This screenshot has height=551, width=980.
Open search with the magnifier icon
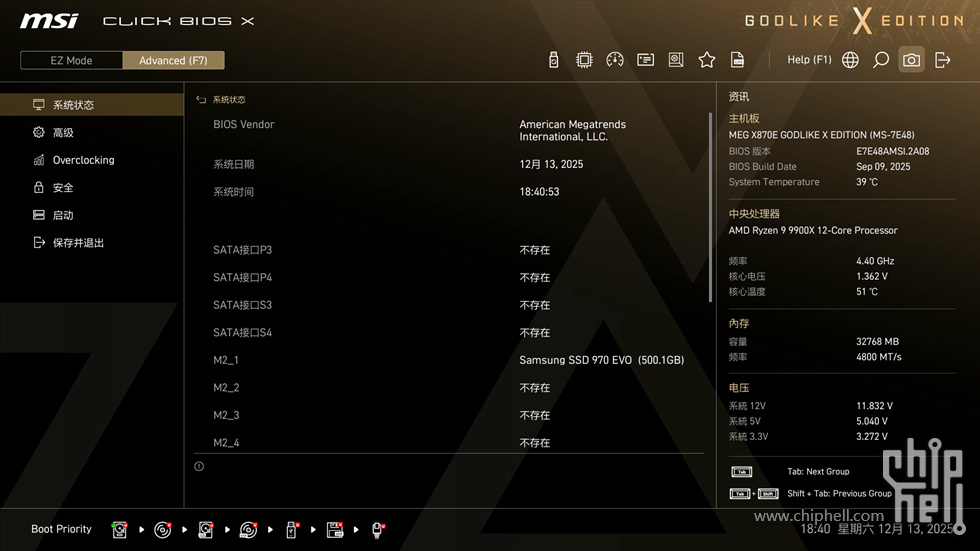(881, 60)
